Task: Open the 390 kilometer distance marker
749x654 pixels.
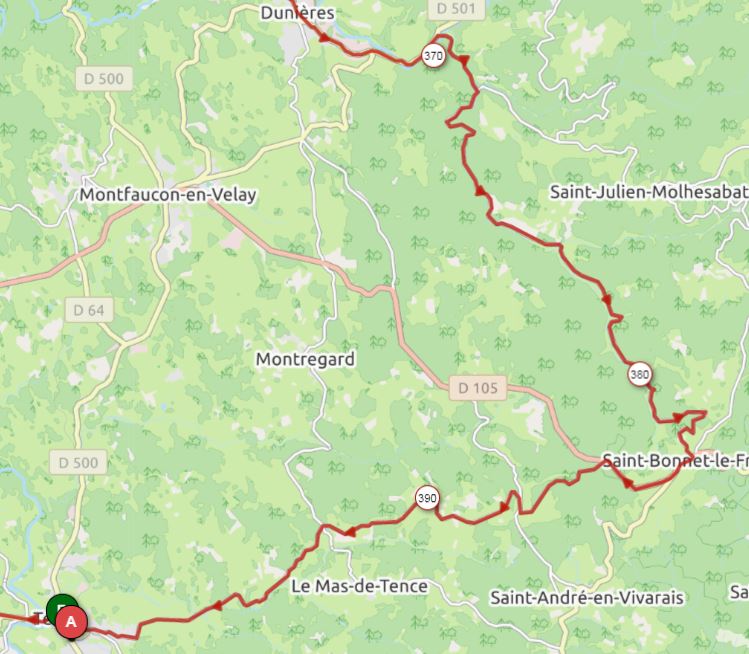Action: click(x=427, y=498)
